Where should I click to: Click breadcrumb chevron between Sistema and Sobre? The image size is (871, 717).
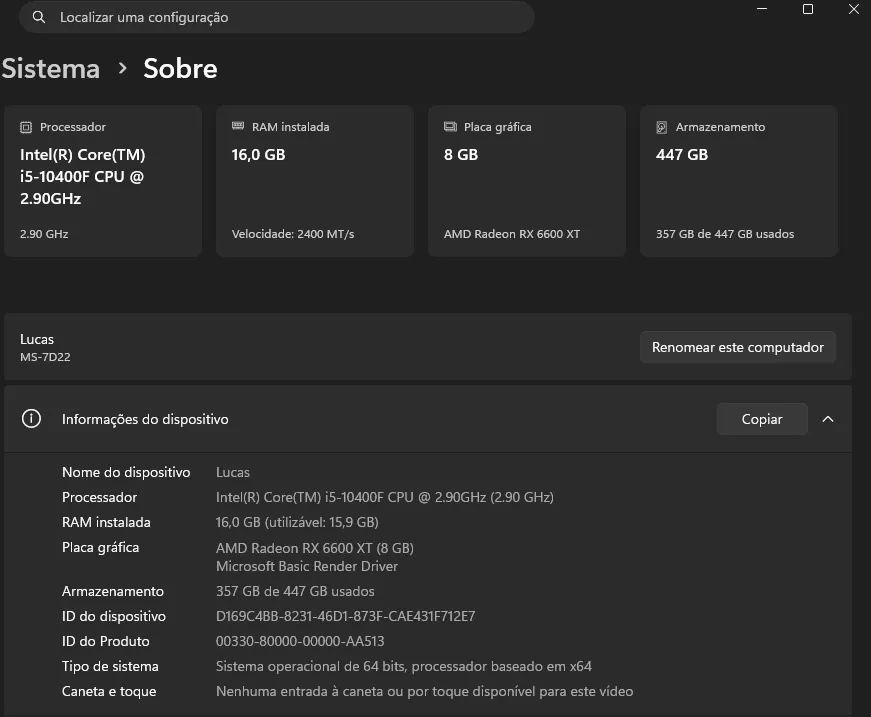coord(123,69)
